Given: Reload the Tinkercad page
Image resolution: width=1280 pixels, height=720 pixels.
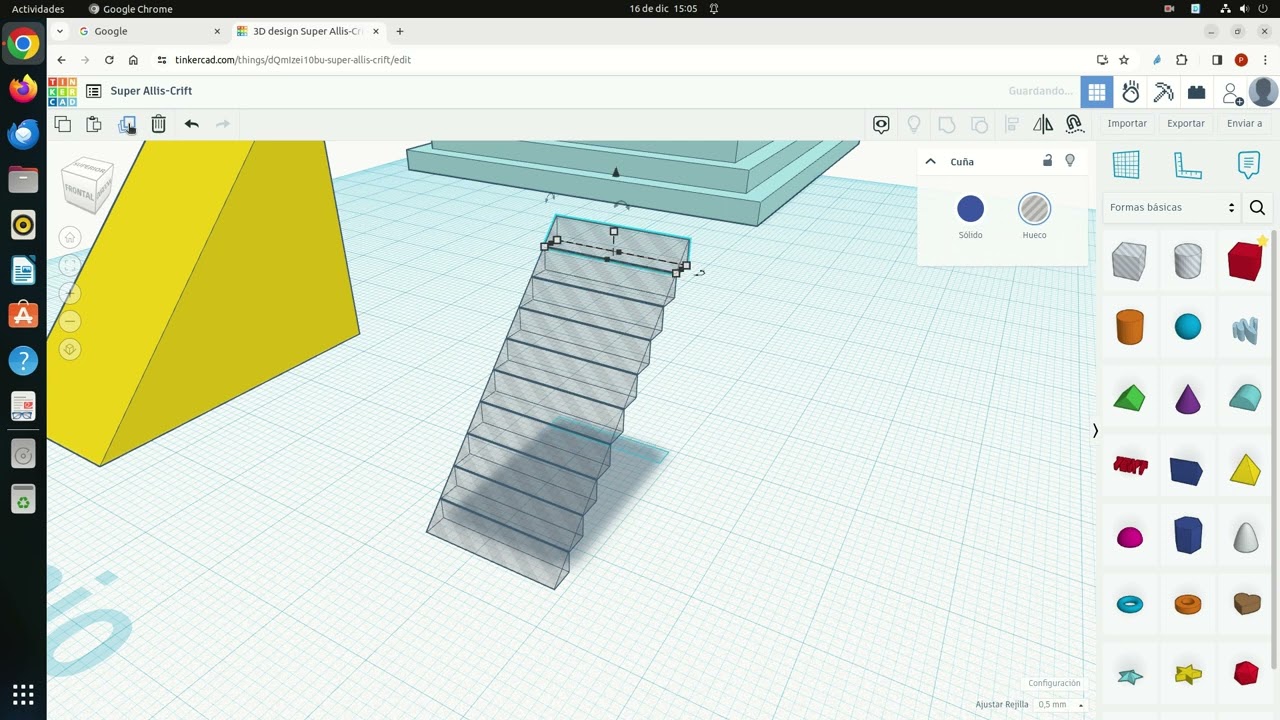Looking at the screenshot, I should (x=109, y=60).
